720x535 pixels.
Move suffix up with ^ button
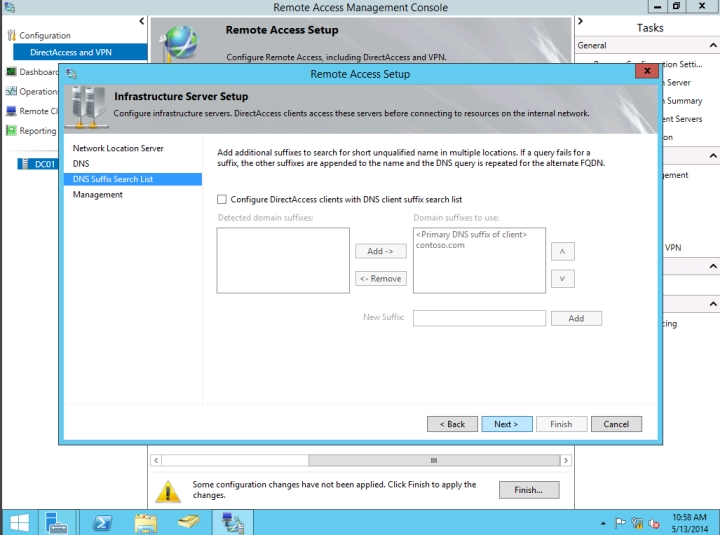[562, 251]
